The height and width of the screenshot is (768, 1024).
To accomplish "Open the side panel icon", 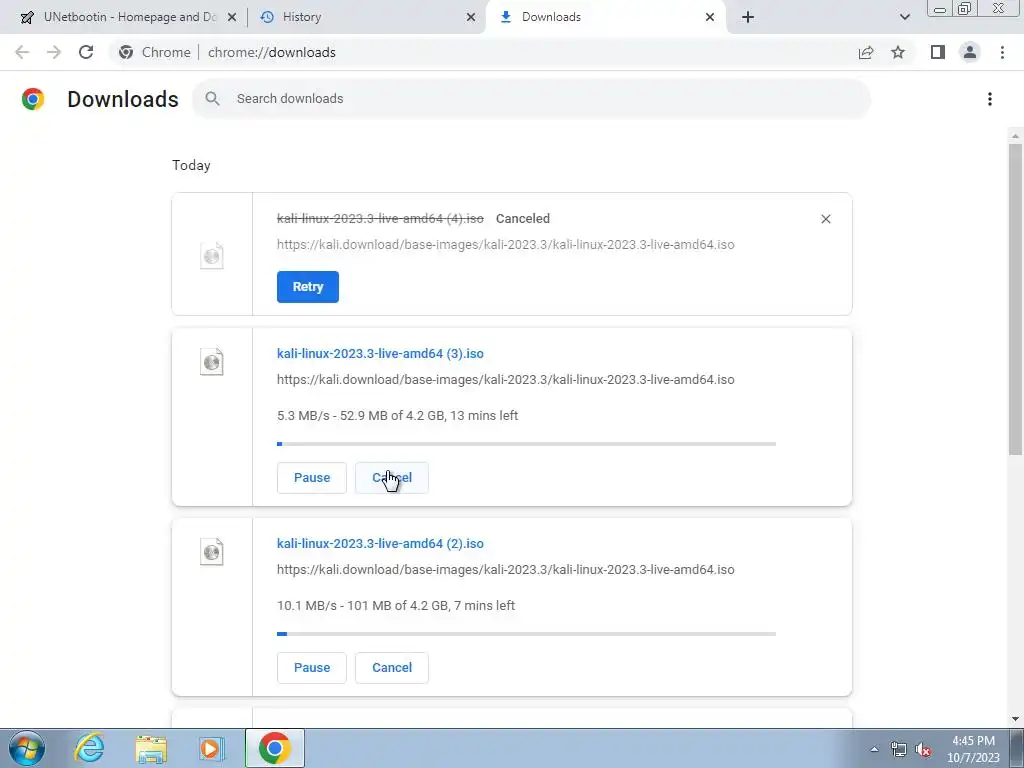I will (x=938, y=52).
